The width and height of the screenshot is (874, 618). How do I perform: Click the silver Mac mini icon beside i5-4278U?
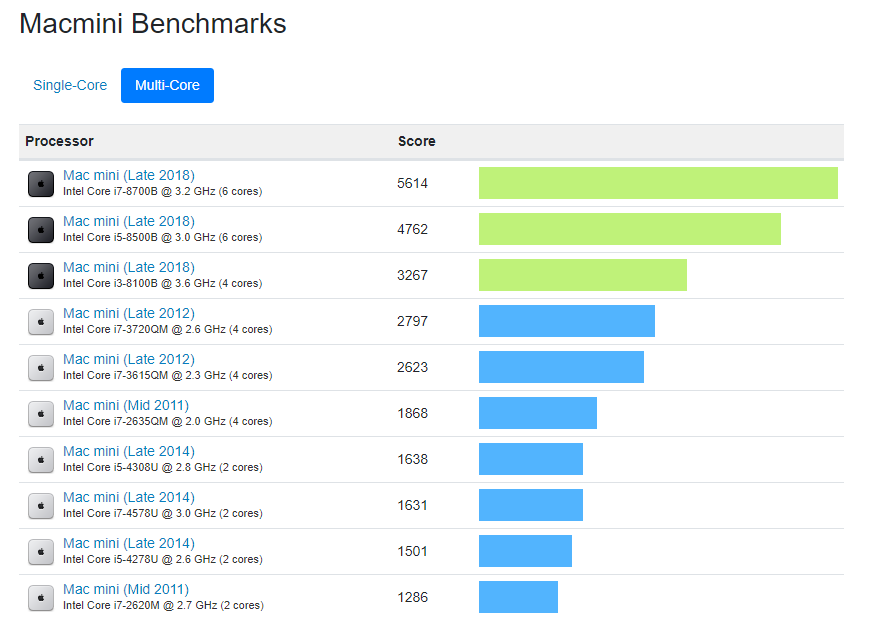pyautogui.click(x=41, y=552)
